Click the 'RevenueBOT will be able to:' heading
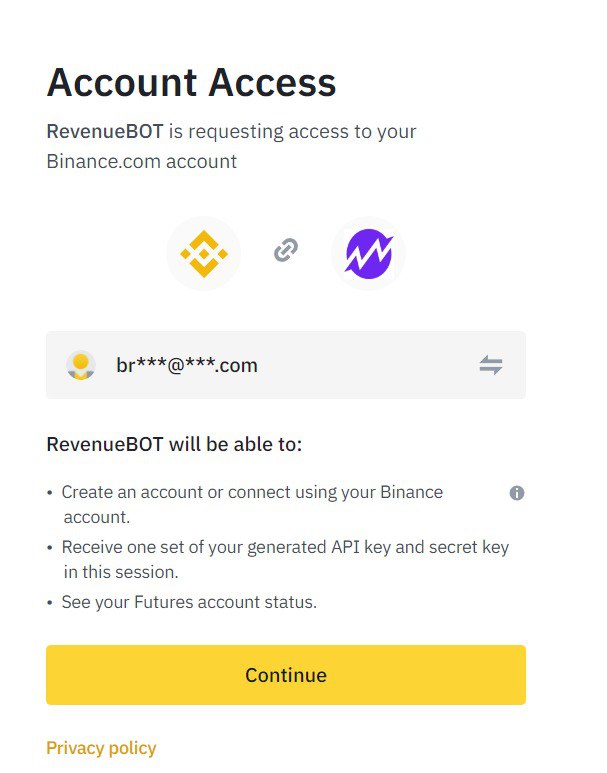Screen dimensions: 607x773 click(x=174, y=444)
